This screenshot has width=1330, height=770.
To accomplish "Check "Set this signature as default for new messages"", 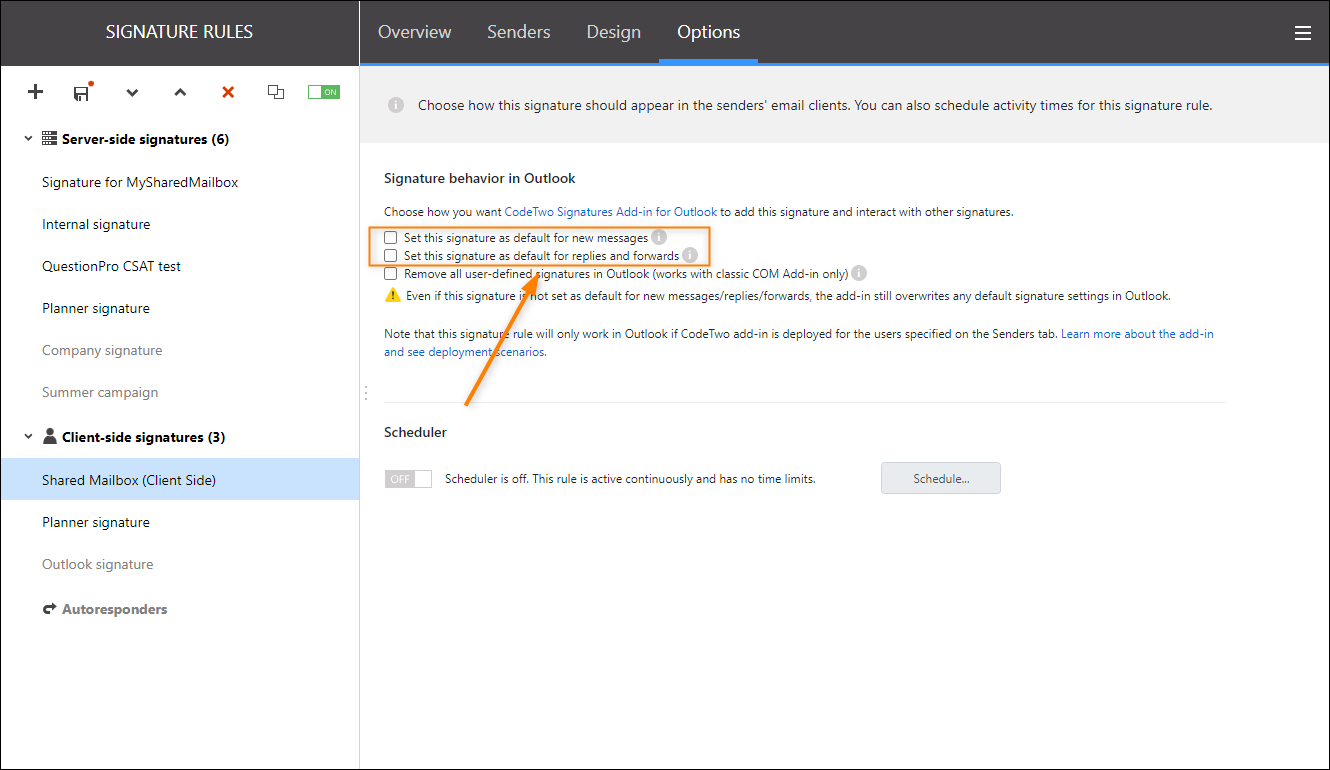I will (x=390, y=237).
